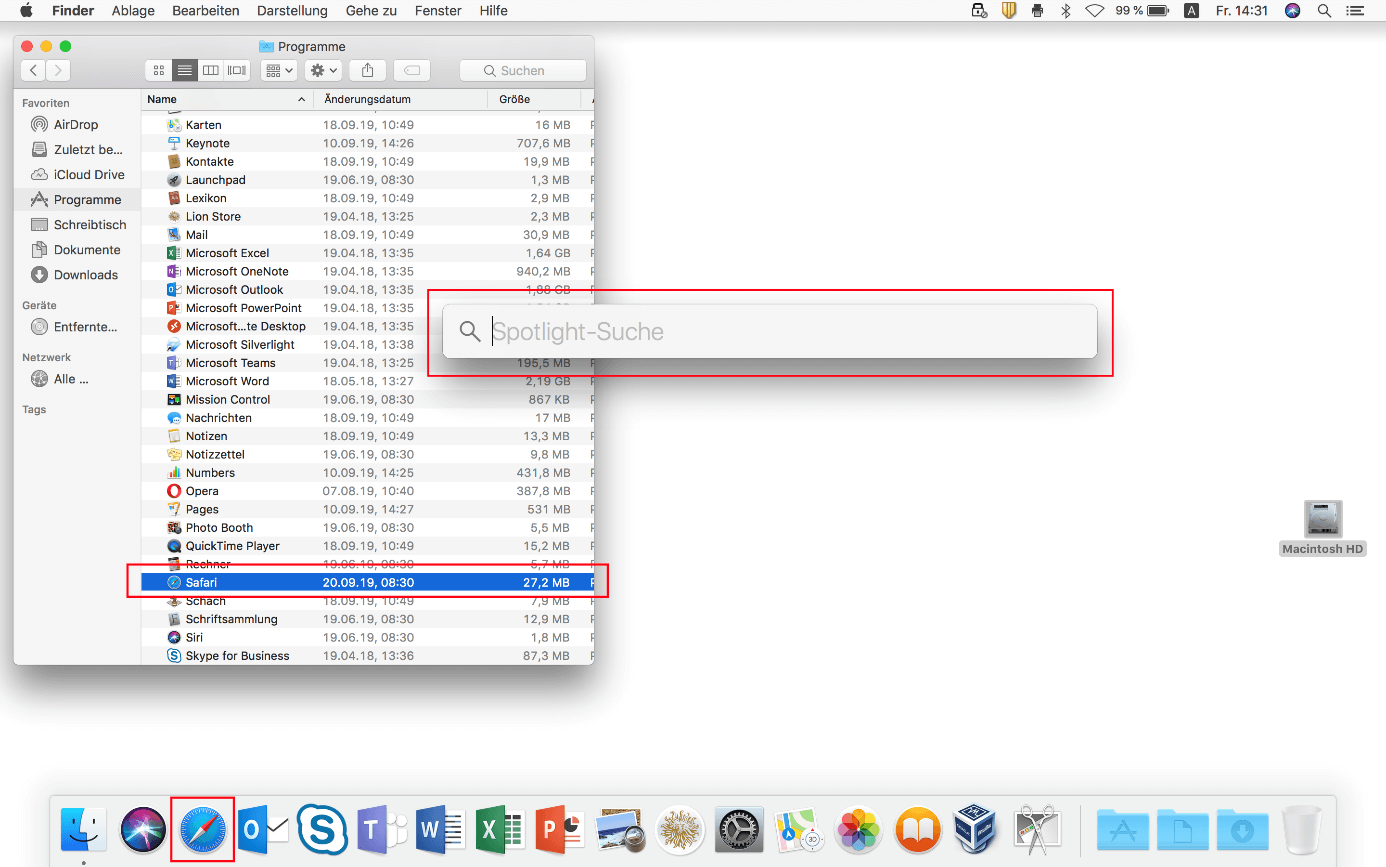Open the Fenster menu
This screenshot has width=1386, height=867.
438,11
